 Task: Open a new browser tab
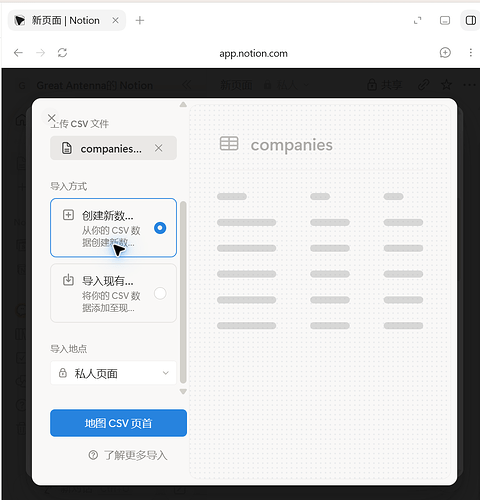(x=140, y=21)
